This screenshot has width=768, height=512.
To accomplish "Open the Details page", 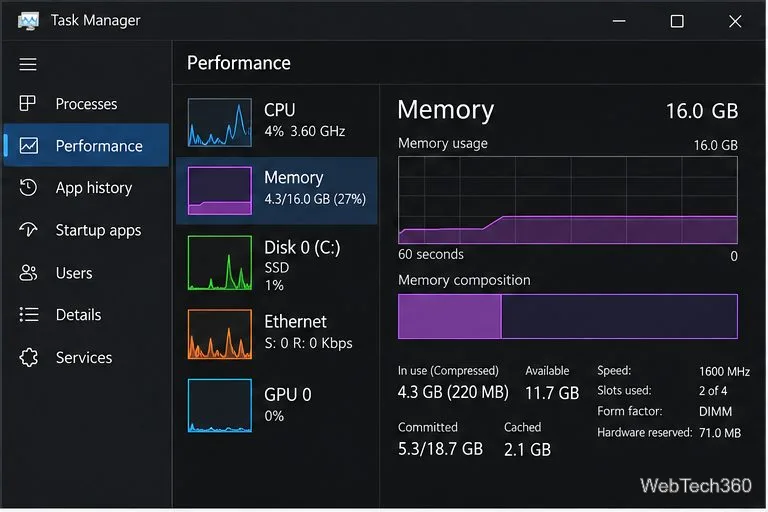I will click(86, 315).
